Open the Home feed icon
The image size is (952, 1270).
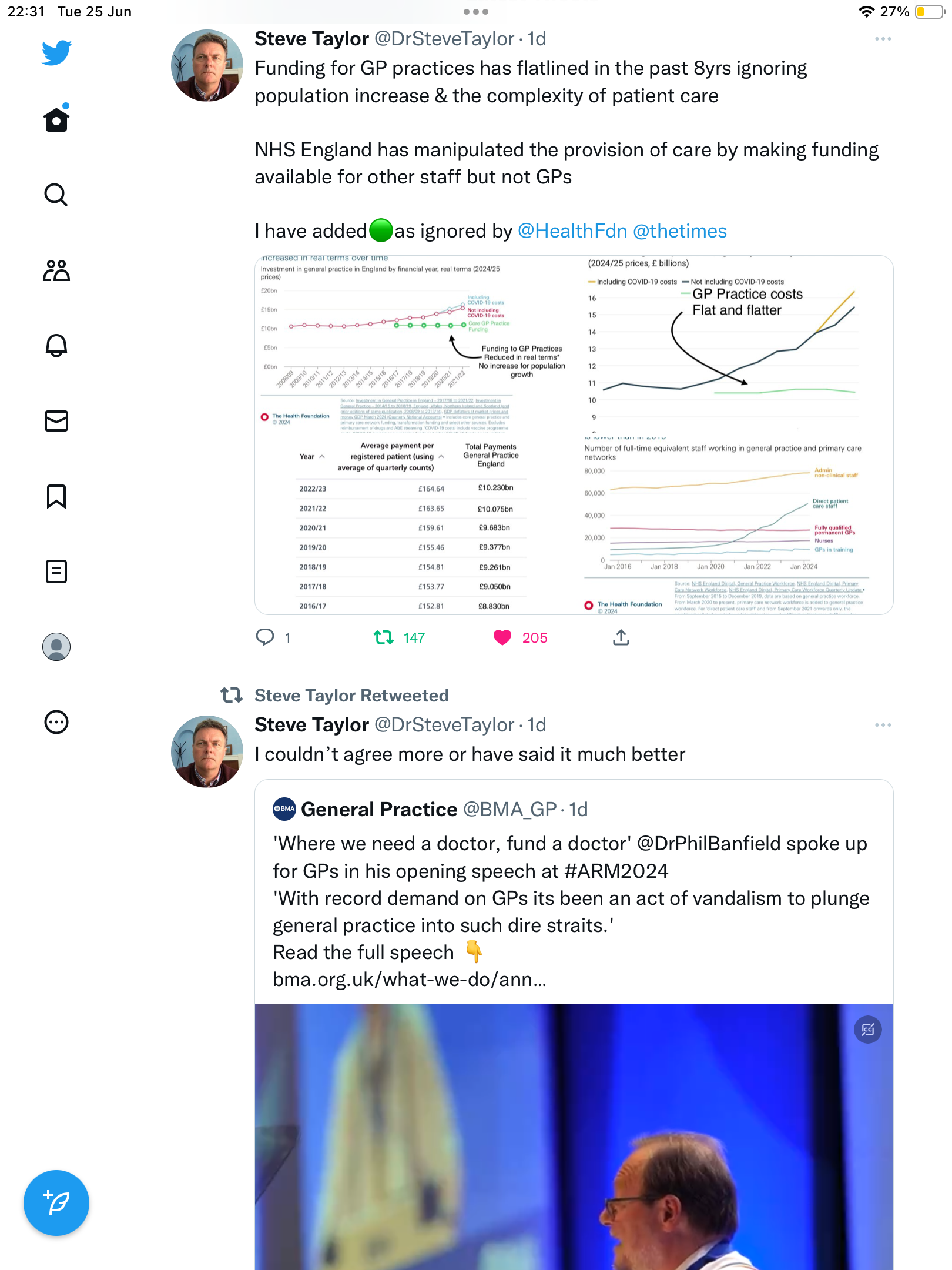56,118
